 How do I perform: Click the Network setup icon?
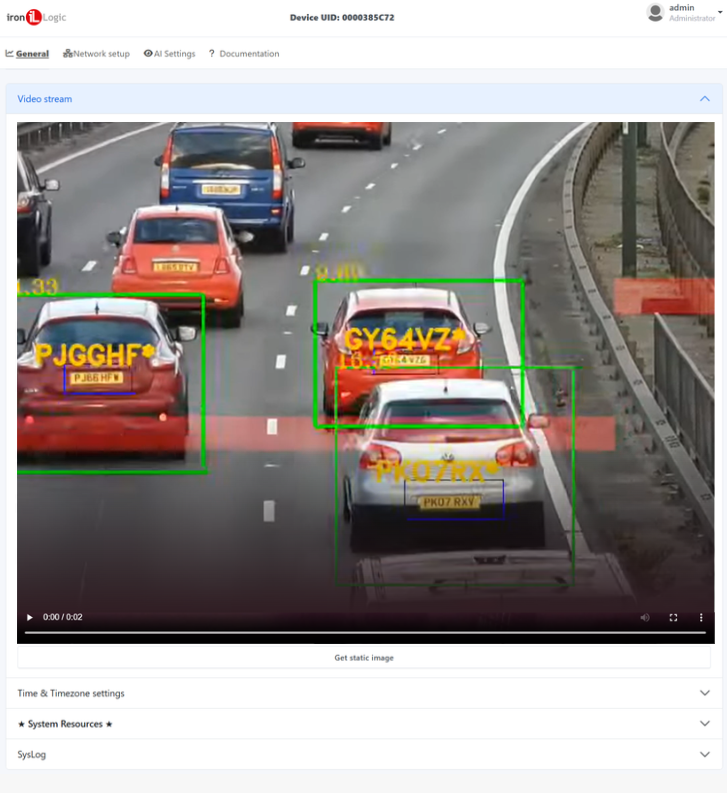[67, 54]
